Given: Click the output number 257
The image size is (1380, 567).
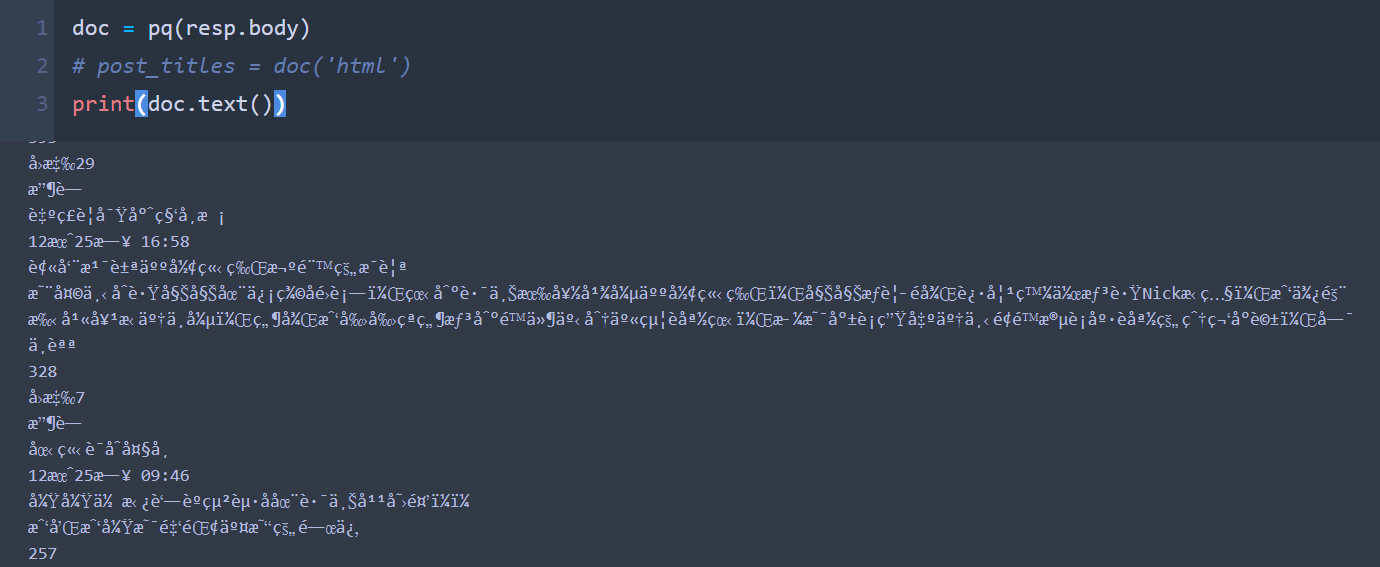Looking at the screenshot, I should 43,553.
